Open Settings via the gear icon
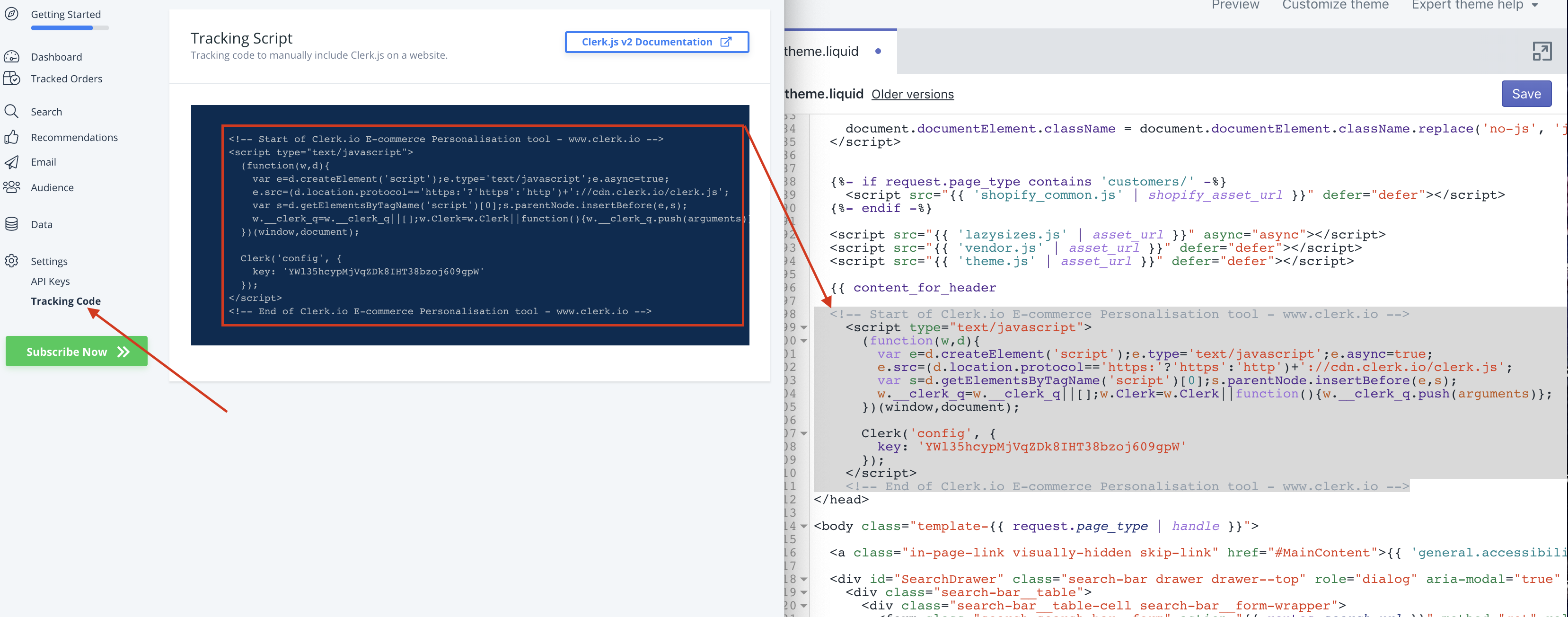The width and height of the screenshot is (1568, 617). pyautogui.click(x=13, y=261)
